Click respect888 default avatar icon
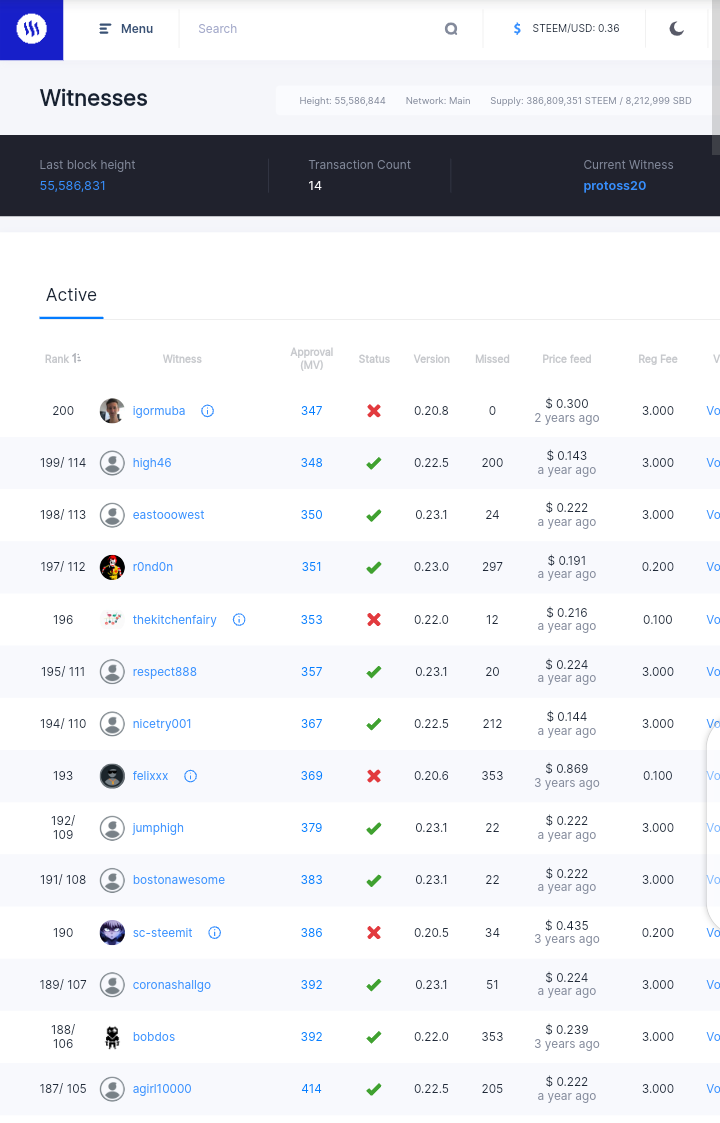 tap(112, 672)
